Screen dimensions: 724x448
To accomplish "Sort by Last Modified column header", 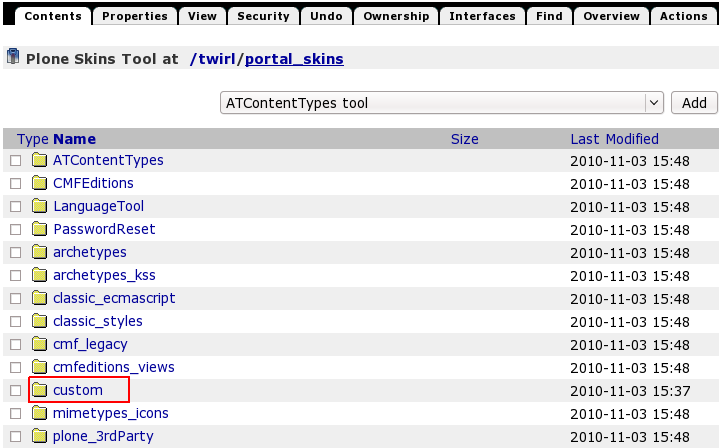I will 615,139.
